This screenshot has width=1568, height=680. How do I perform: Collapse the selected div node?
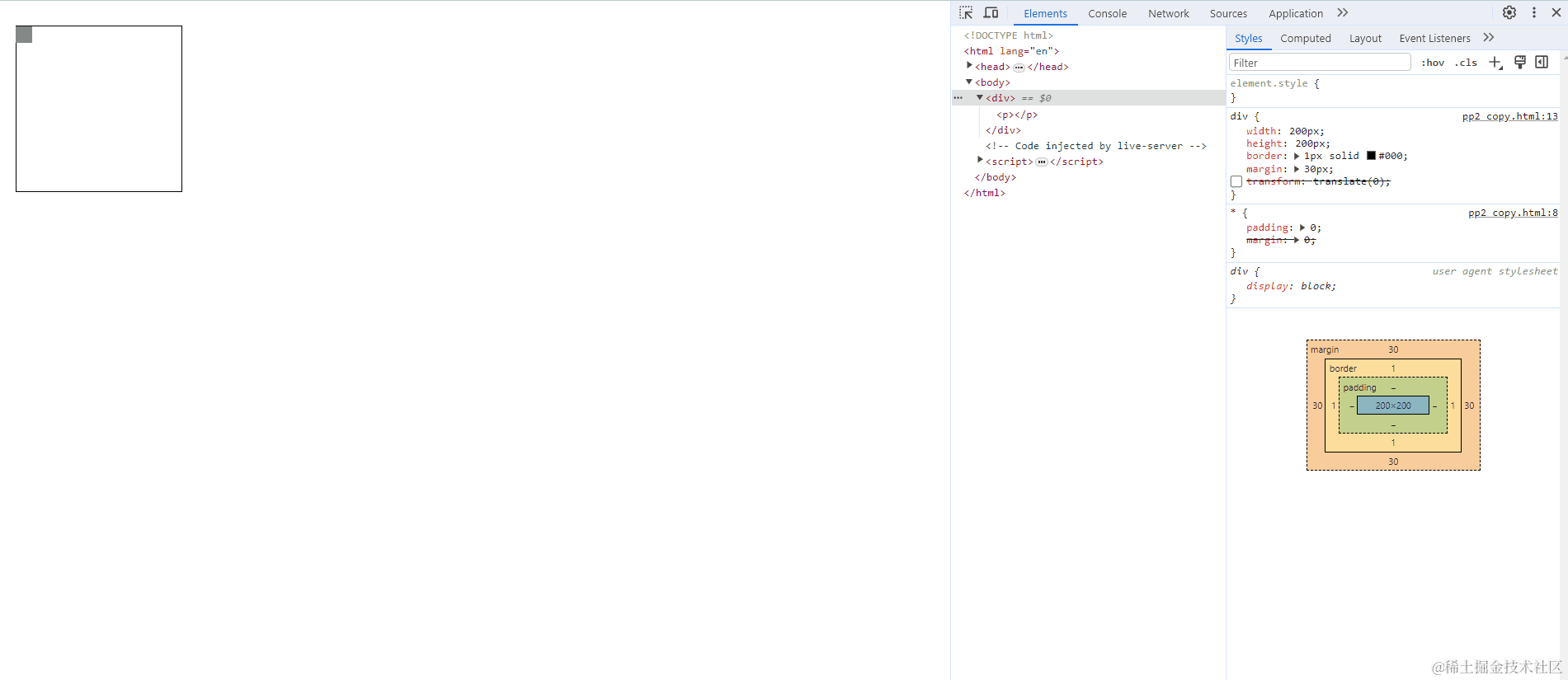980,97
